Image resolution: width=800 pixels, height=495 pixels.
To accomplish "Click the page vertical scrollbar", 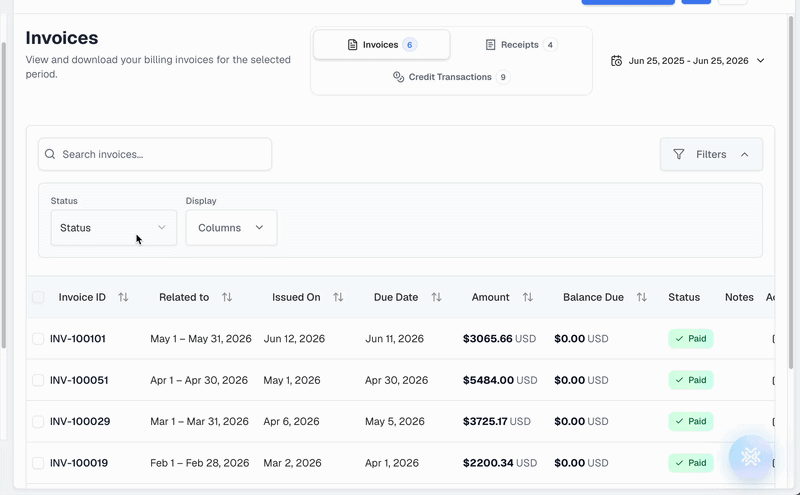I will [791, 191].
